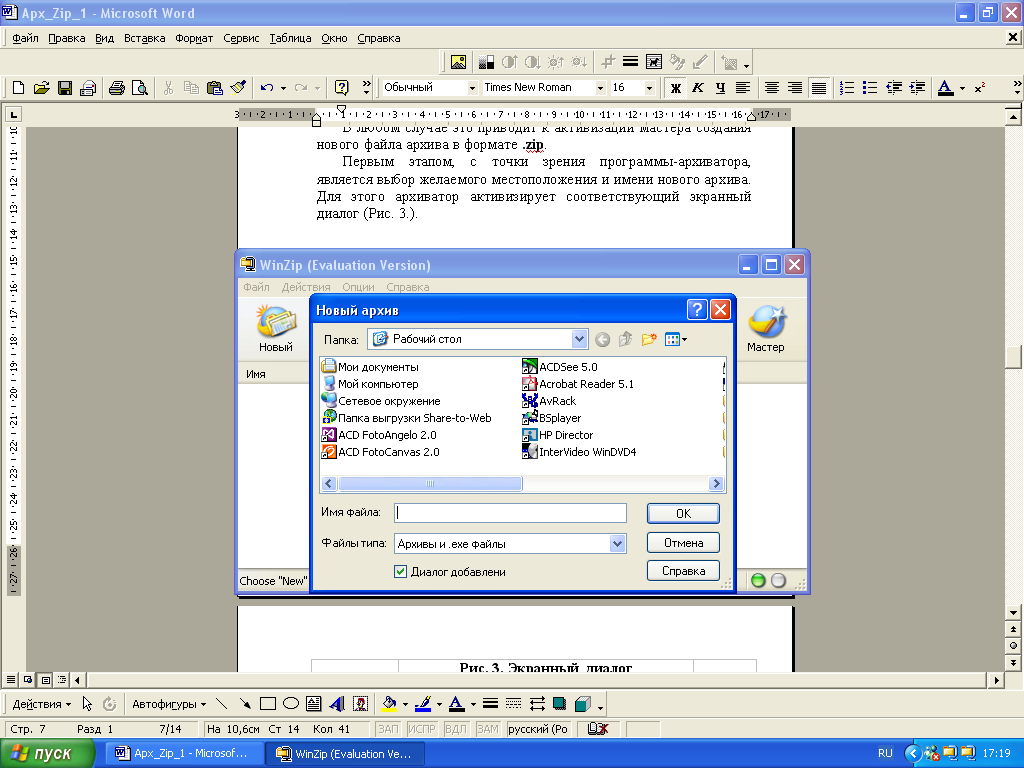The height and width of the screenshot is (768, 1024).
Task: Open the font size 16 dropdown
Action: (649, 88)
